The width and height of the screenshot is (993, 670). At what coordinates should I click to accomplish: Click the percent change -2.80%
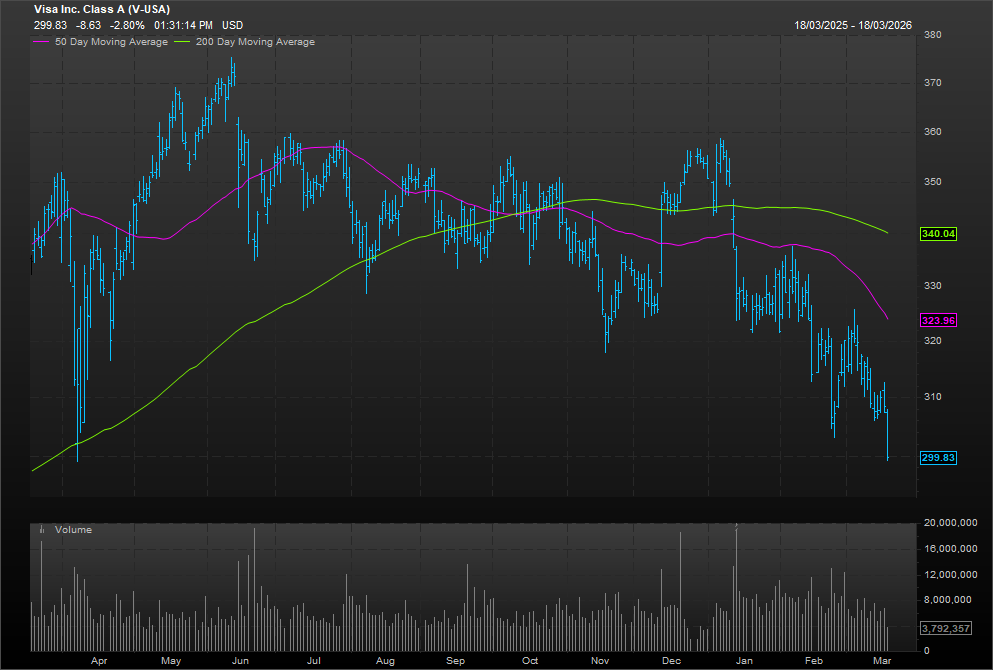[x=127, y=25]
